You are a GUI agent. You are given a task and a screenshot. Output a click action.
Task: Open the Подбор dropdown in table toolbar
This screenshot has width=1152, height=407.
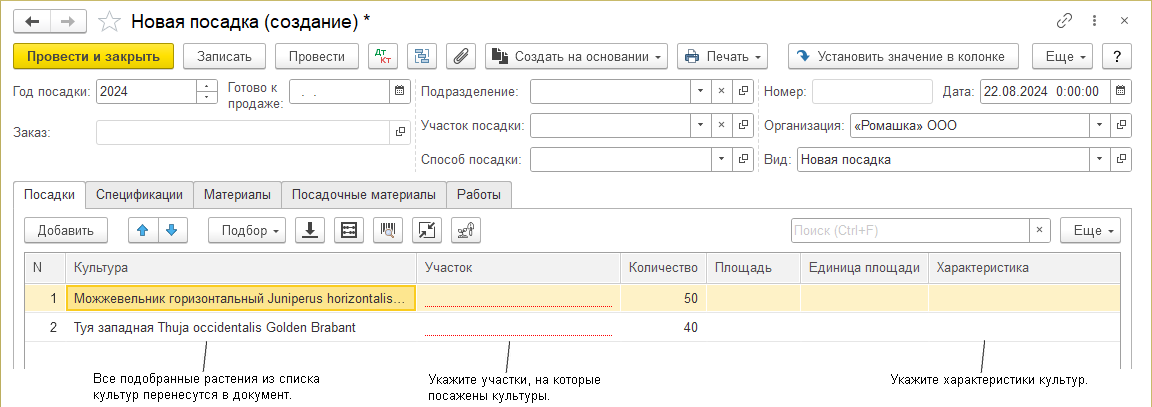tap(247, 230)
